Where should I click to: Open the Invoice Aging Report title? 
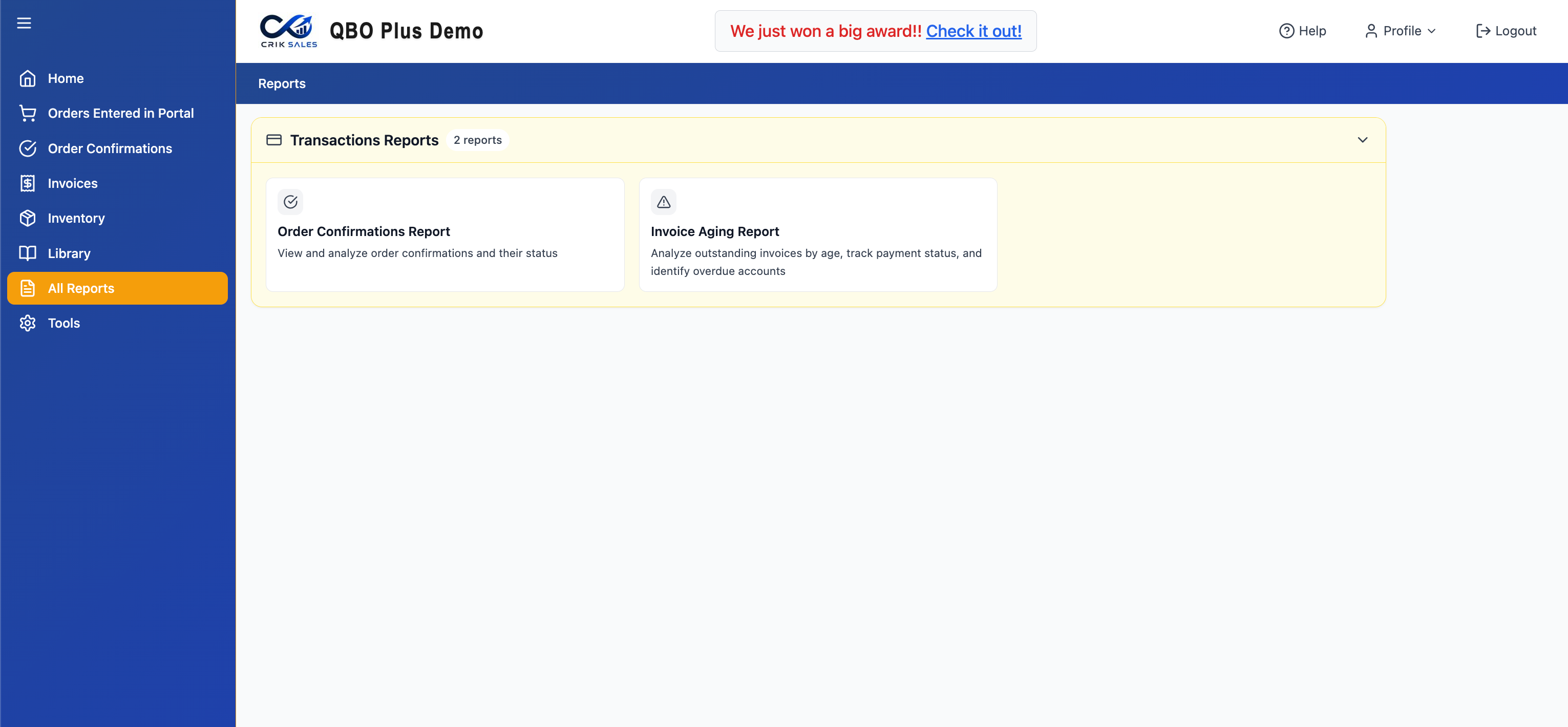(714, 232)
